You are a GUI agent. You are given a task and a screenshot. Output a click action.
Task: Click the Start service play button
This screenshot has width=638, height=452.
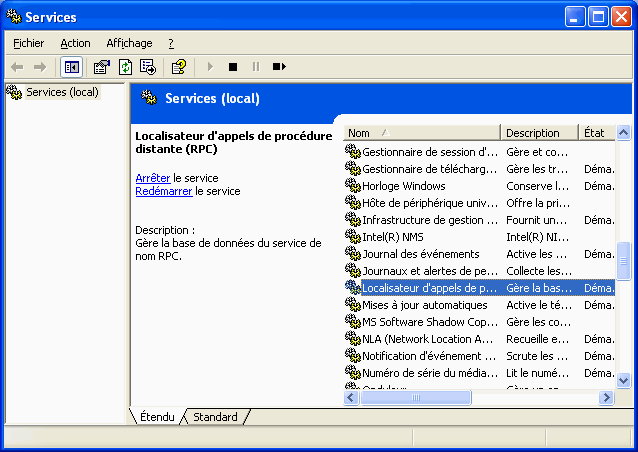pos(210,67)
